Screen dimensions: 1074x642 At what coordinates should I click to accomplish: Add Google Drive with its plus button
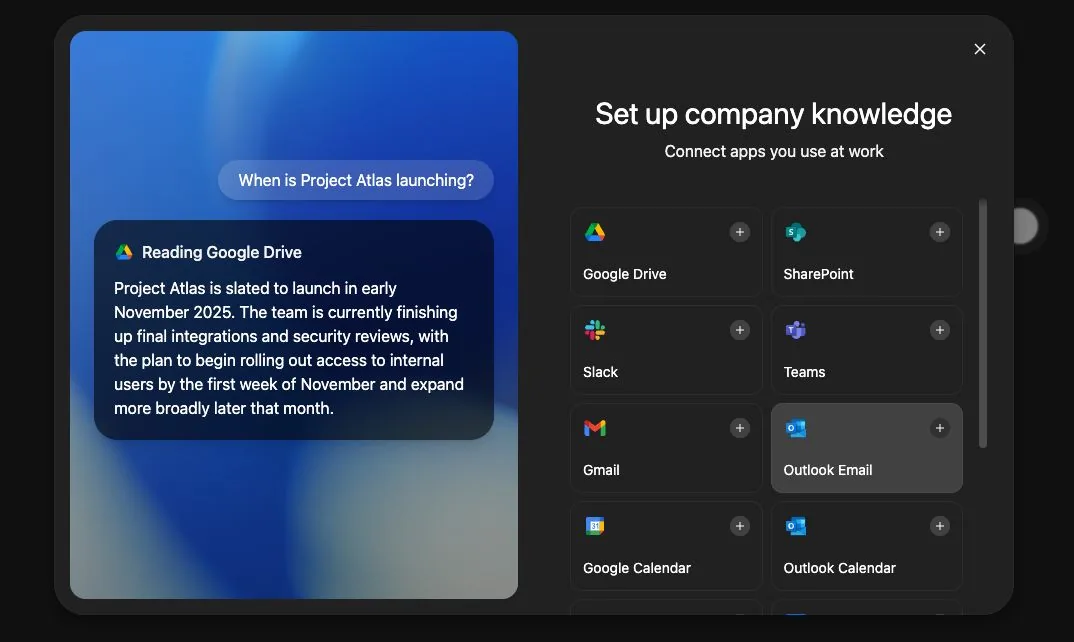739,232
